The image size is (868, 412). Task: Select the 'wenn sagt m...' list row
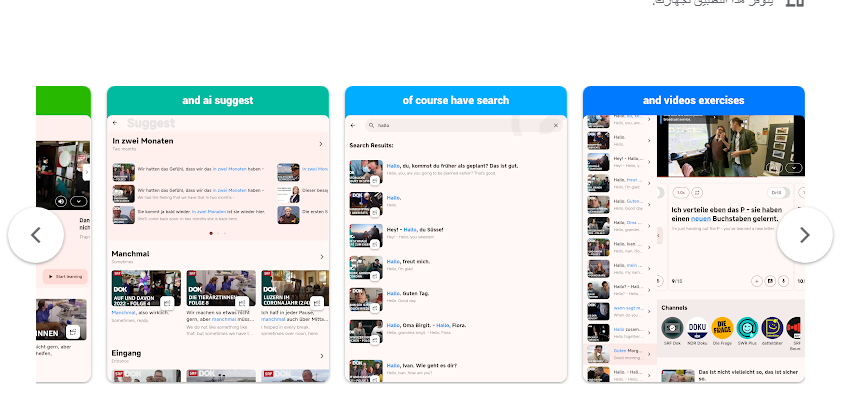pos(621,311)
